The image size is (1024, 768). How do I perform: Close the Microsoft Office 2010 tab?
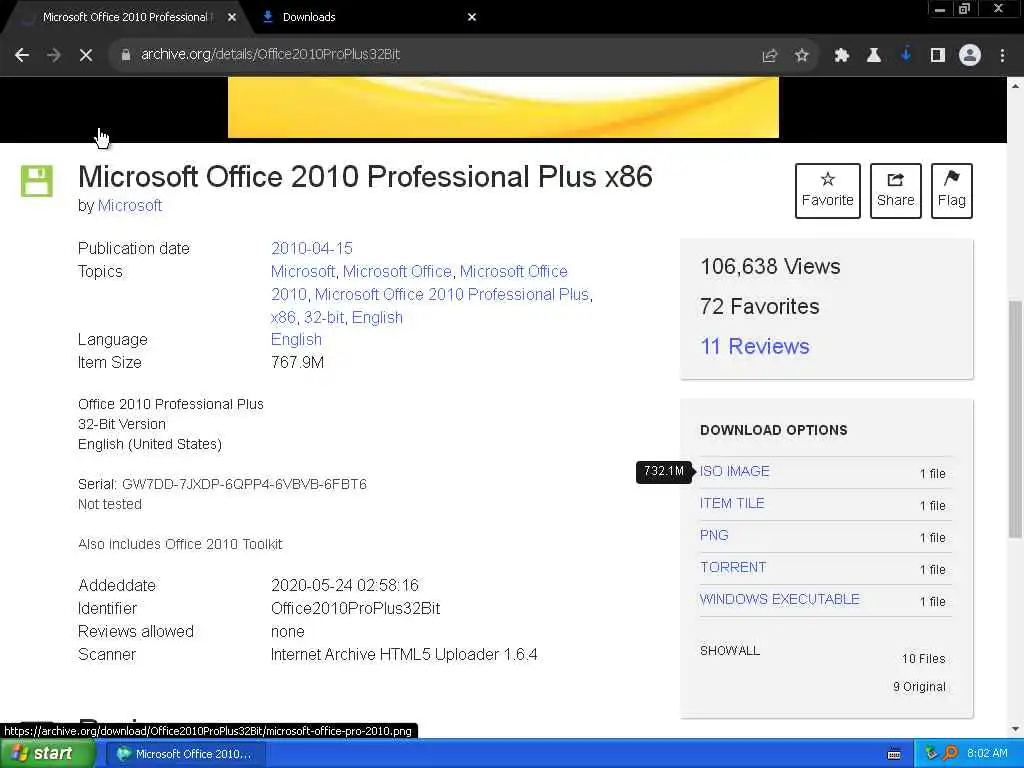pyautogui.click(x=232, y=18)
